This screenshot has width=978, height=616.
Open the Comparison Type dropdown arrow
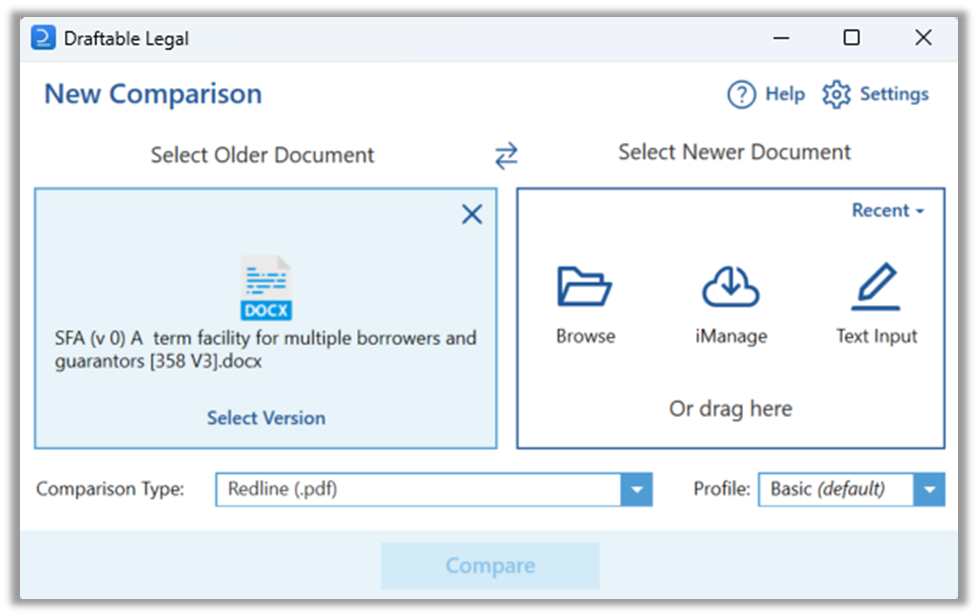click(636, 489)
